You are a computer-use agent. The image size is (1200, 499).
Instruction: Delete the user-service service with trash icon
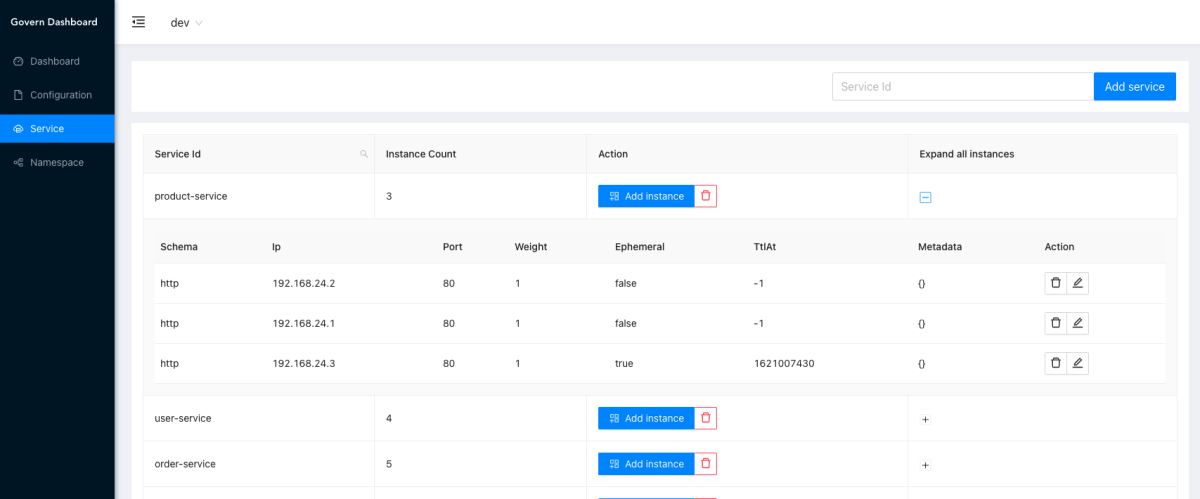point(706,418)
